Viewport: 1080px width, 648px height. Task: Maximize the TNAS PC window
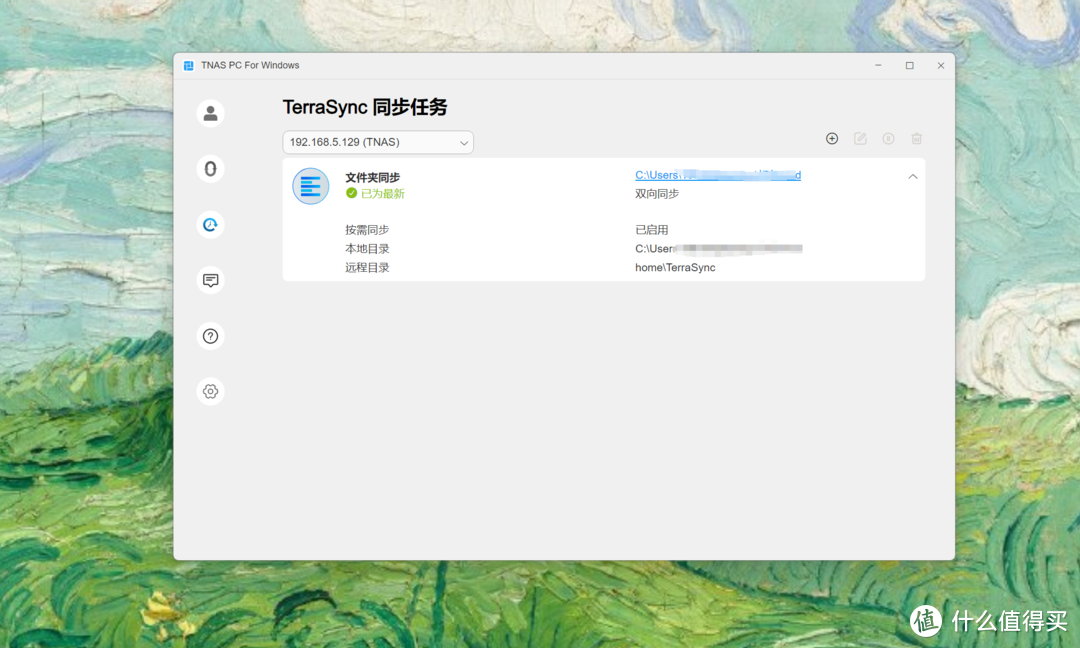click(x=909, y=66)
